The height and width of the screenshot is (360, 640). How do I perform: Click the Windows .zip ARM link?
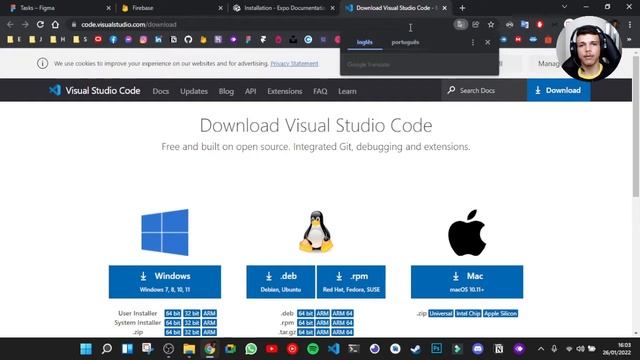[209, 332]
